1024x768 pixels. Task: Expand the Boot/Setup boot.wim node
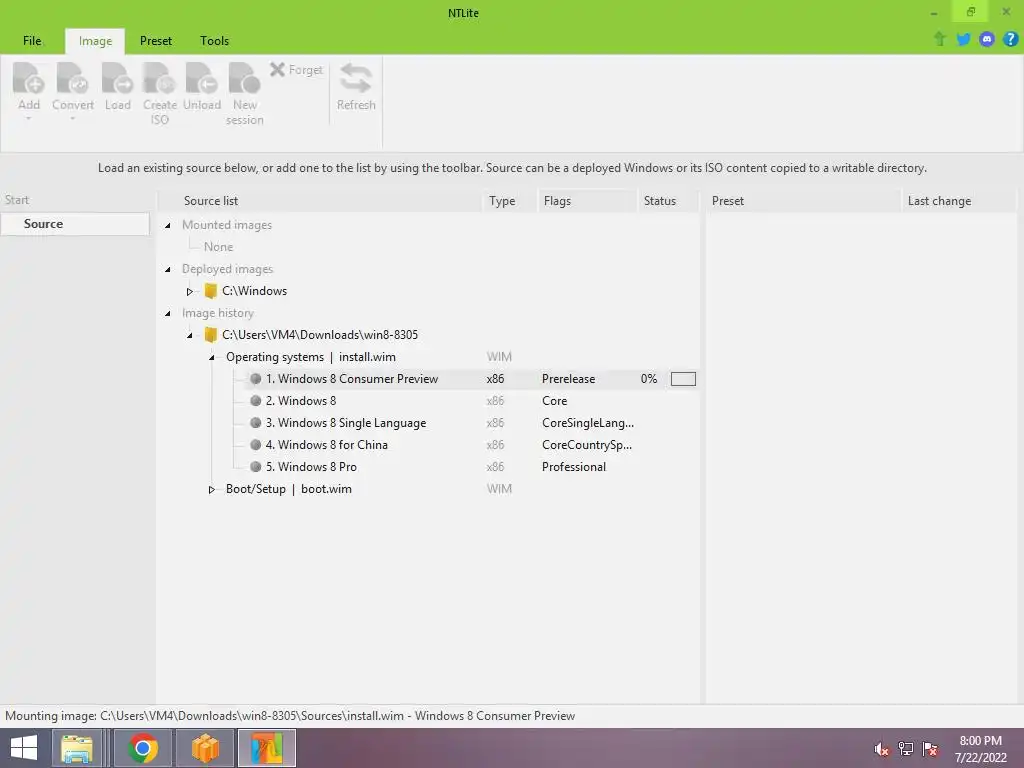(212, 489)
